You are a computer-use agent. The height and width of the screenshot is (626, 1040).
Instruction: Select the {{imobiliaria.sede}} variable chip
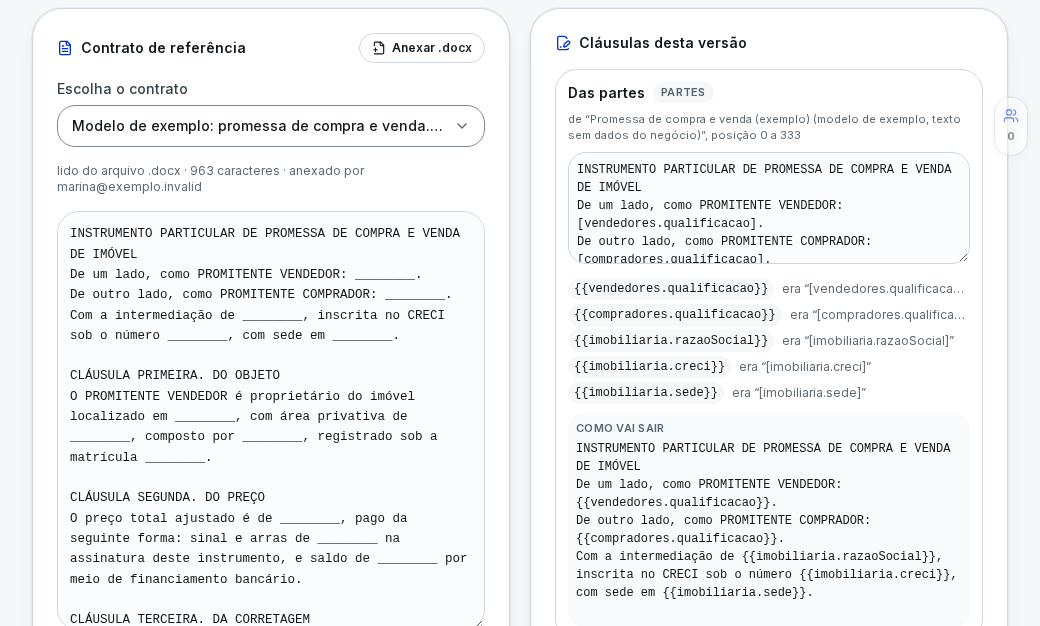click(x=646, y=393)
